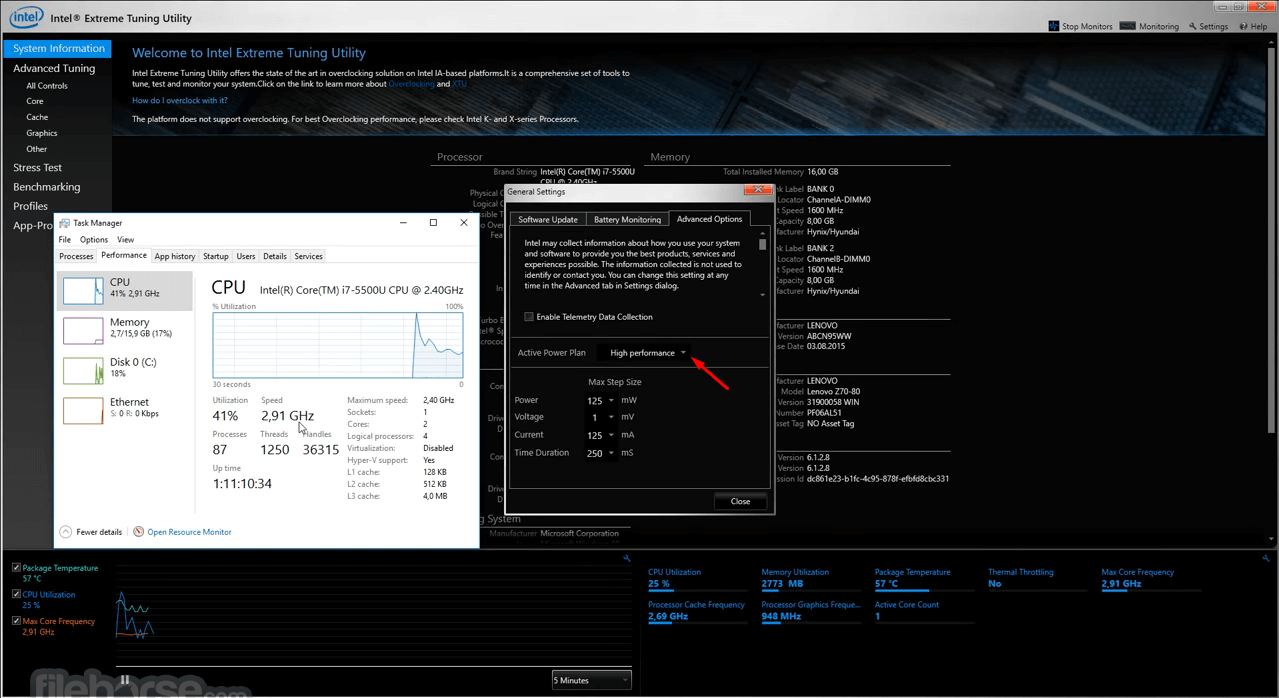Screen dimensions: 1279x698
Task: Uncheck Package Temperature monitor checkbox
Action: 16,568
